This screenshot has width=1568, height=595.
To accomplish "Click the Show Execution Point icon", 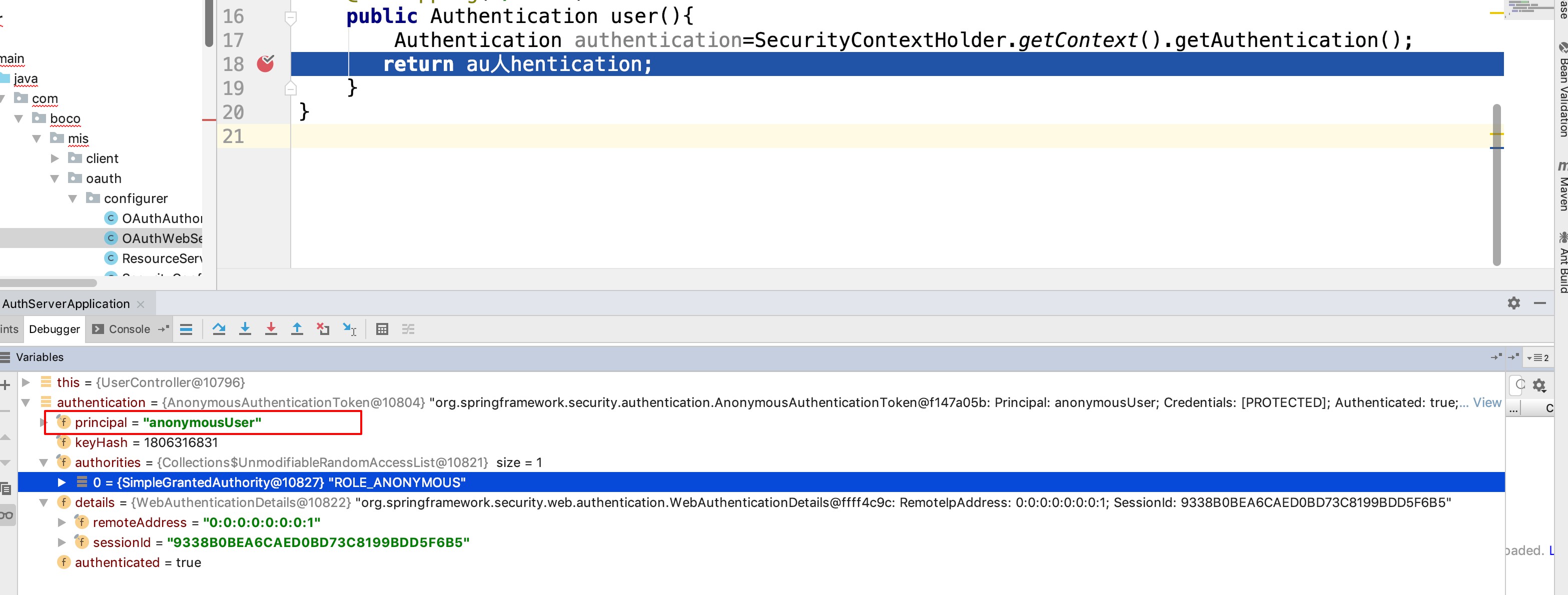I will click(x=186, y=329).
